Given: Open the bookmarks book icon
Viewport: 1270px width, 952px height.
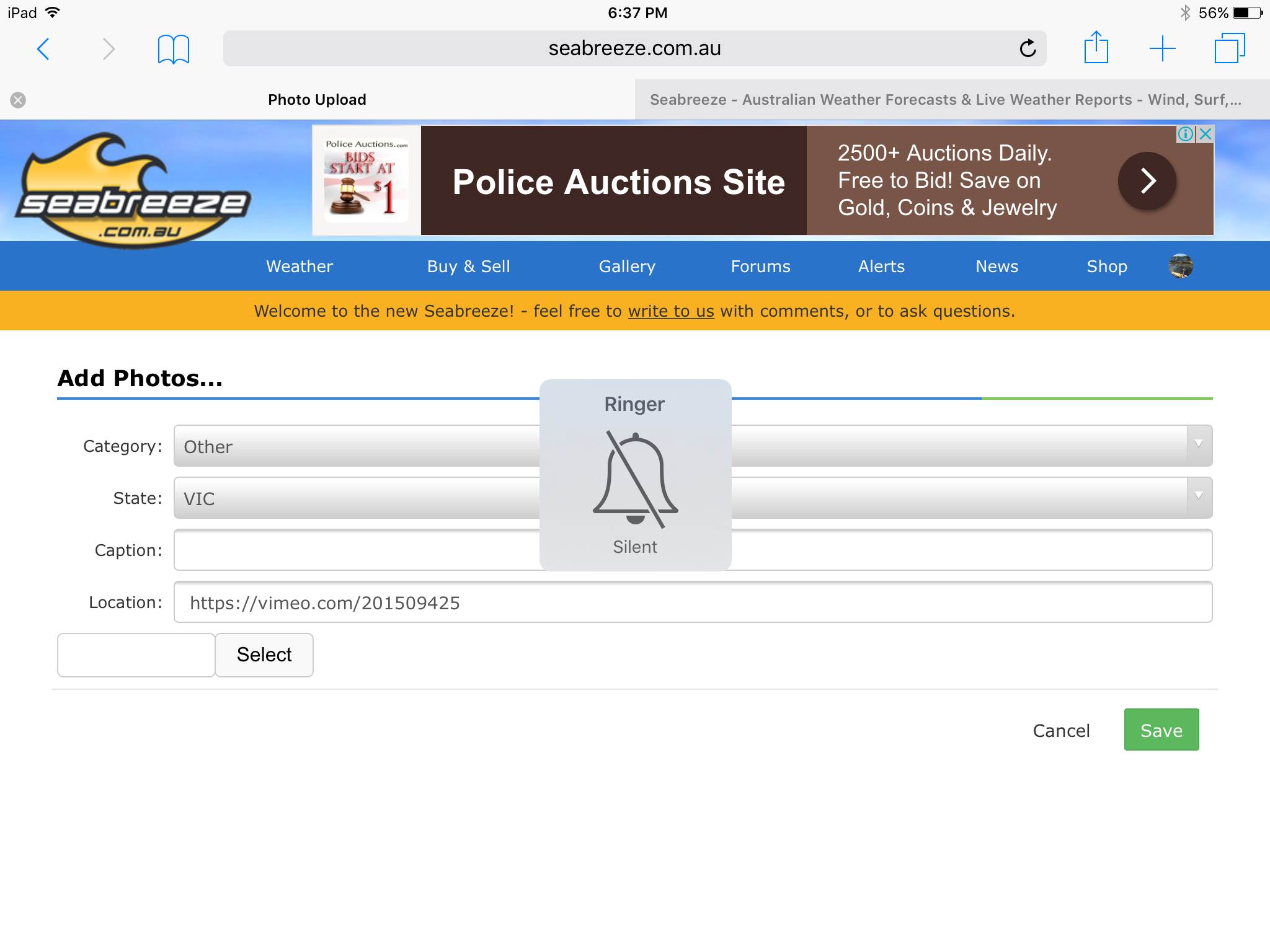Looking at the screenshot, I should [x=173, y=49].
